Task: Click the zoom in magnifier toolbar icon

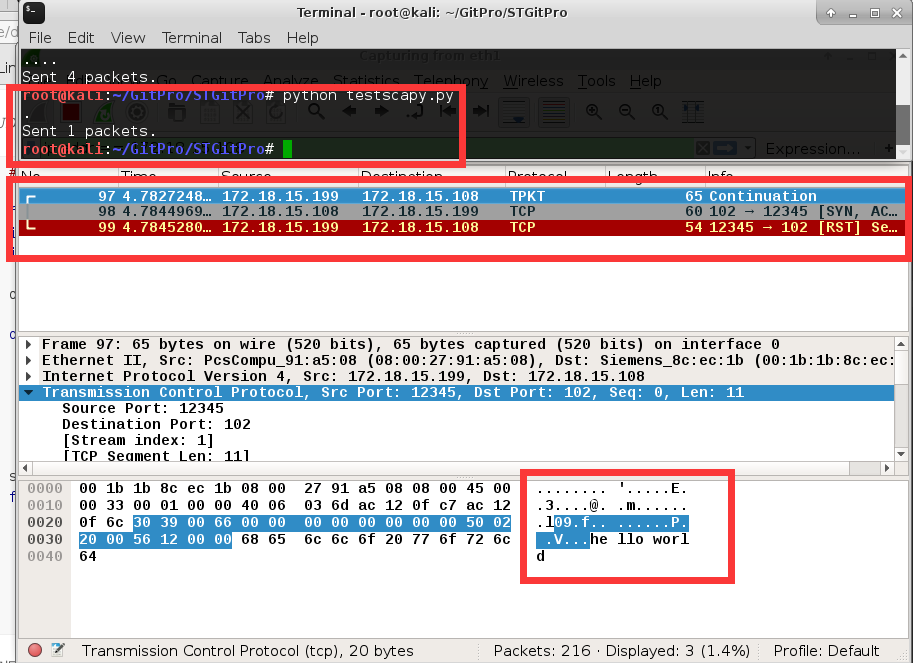Action: (594, 112)
